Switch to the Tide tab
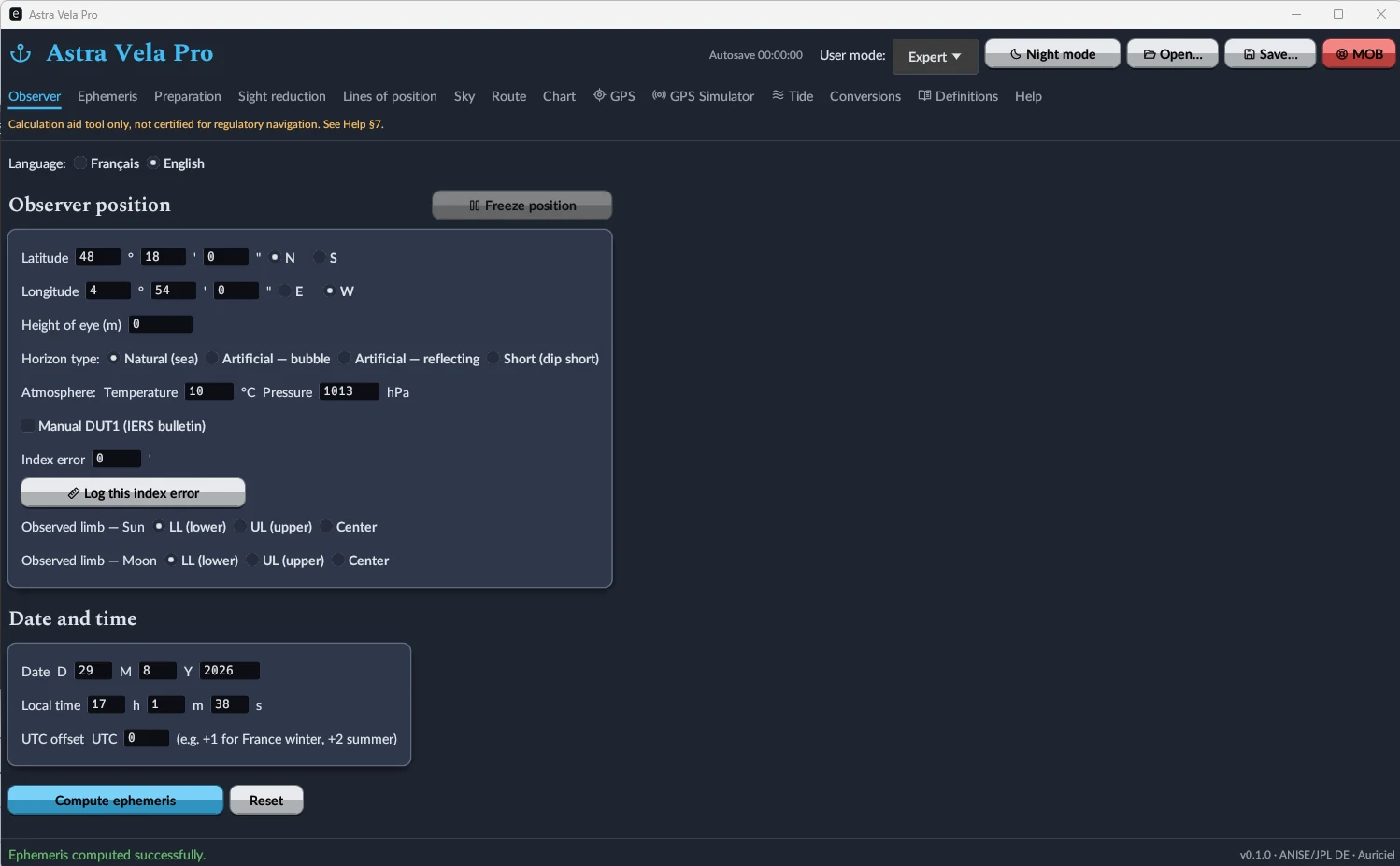 coord(793,96)
